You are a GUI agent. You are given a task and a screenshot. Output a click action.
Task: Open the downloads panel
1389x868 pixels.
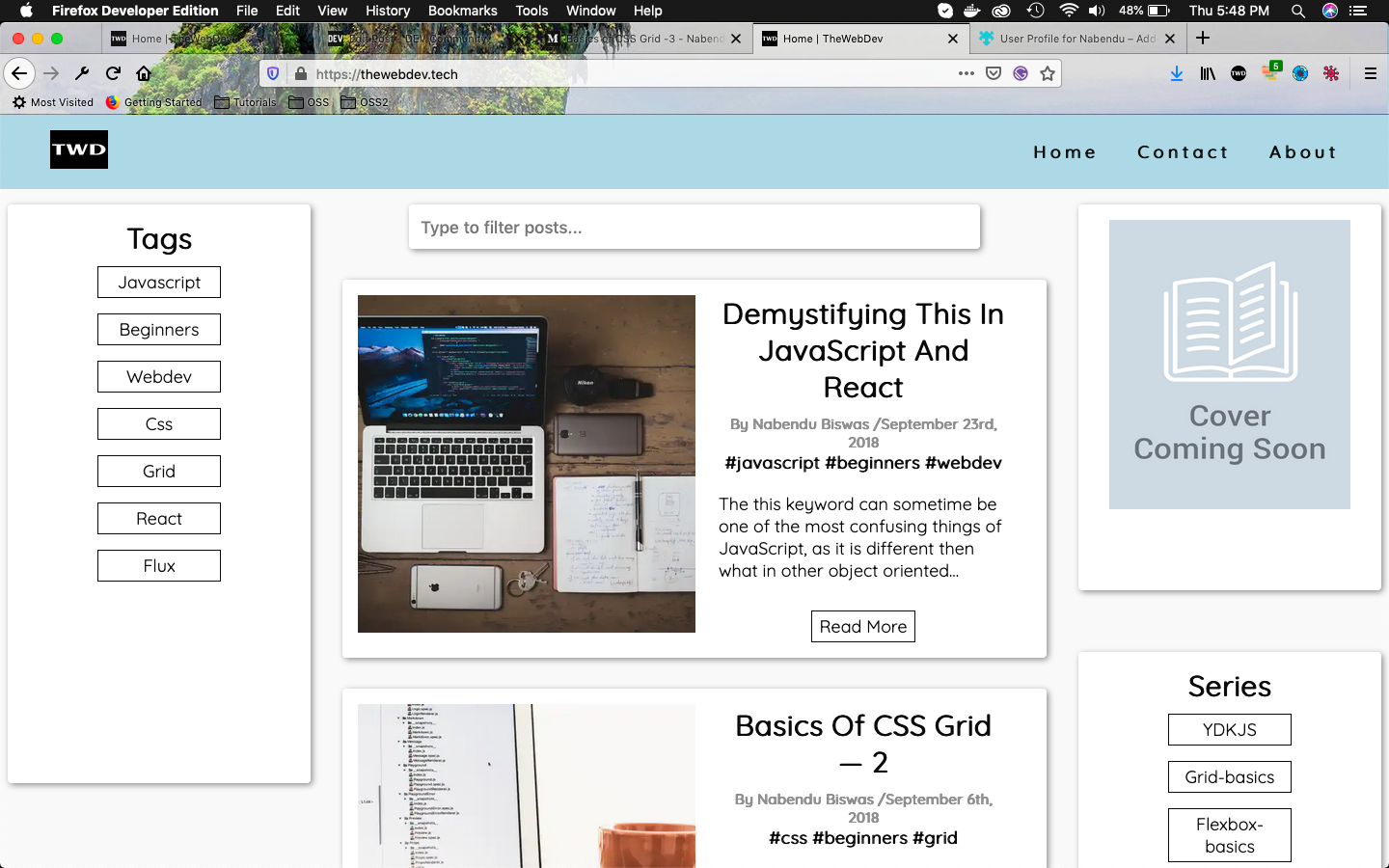click(x=1177, y=73)
